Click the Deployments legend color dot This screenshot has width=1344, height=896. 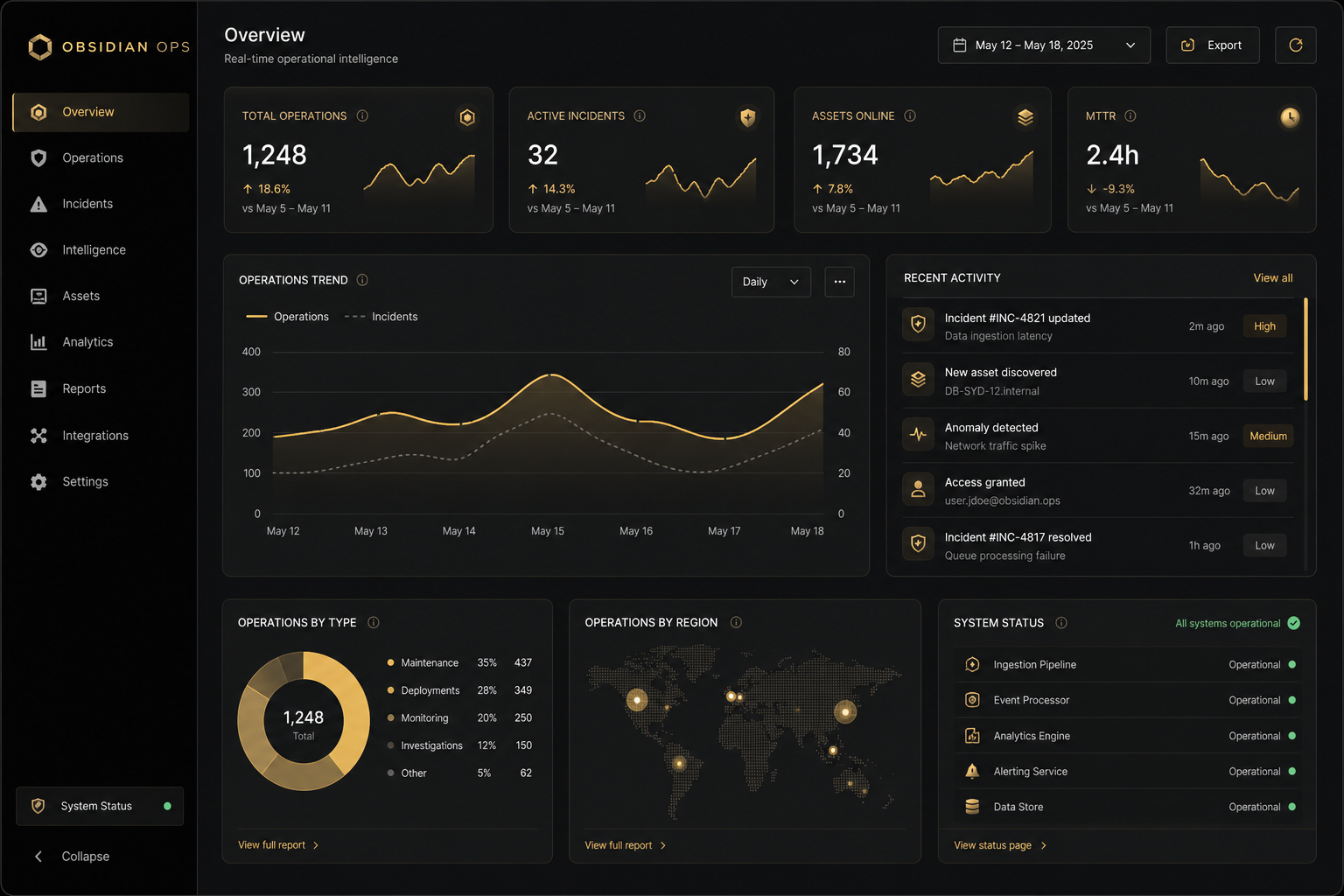390,690
